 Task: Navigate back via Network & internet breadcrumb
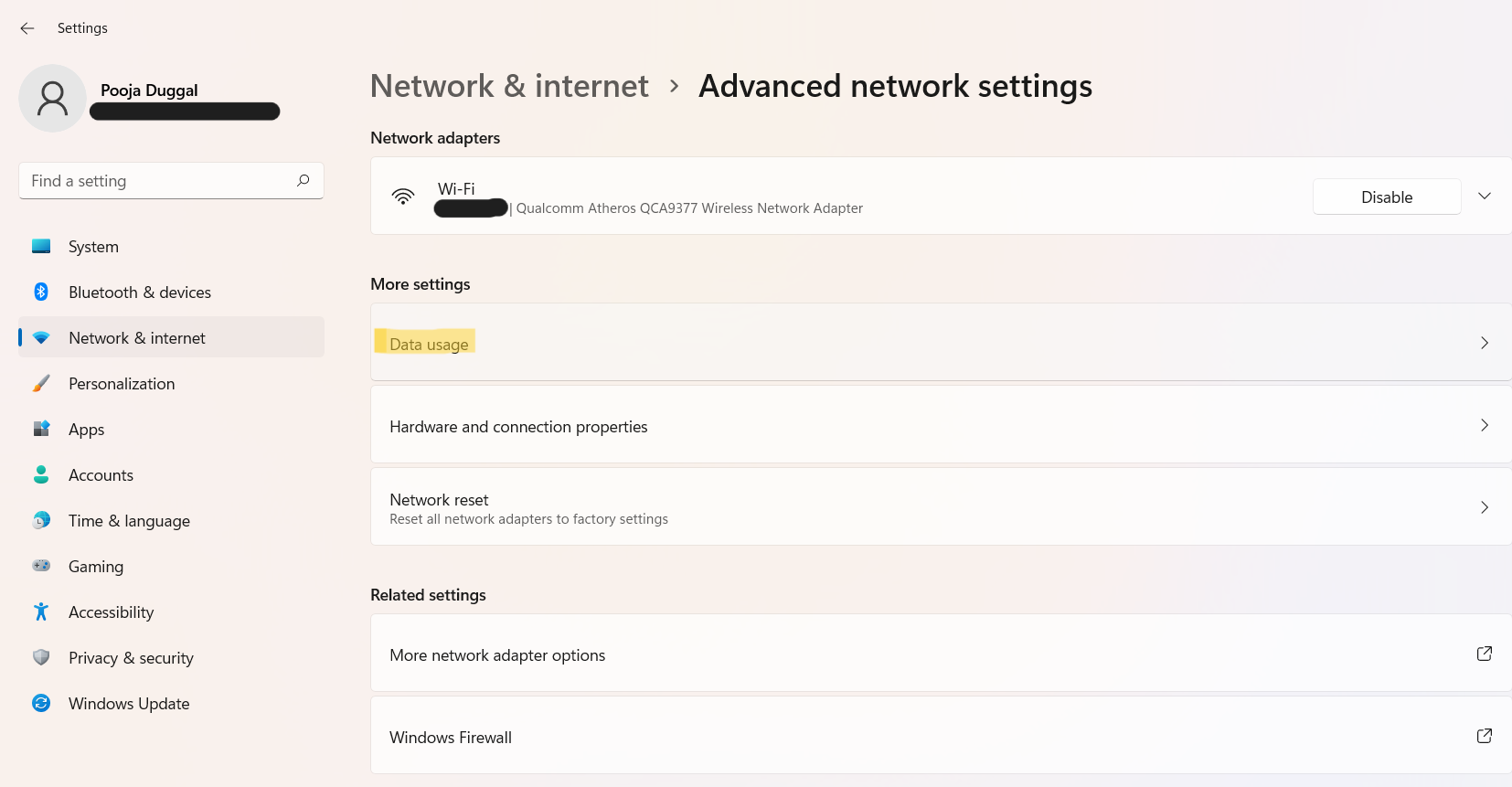coord(509,86)
